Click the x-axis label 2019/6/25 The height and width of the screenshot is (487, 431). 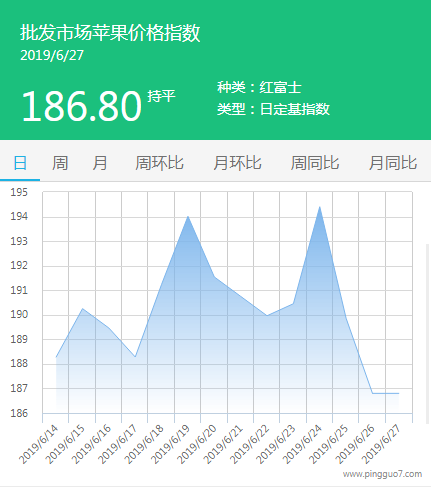tap(328, 445)
